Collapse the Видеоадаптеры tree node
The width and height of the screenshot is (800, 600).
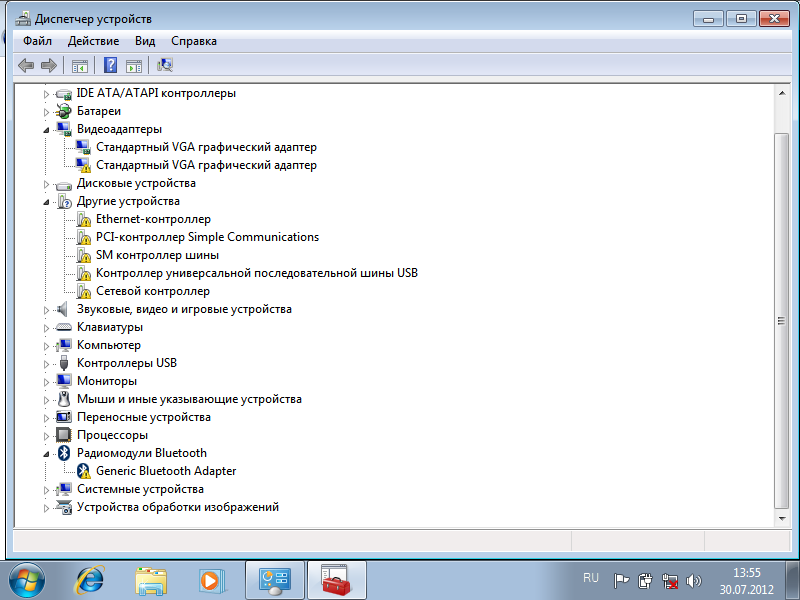46,130
